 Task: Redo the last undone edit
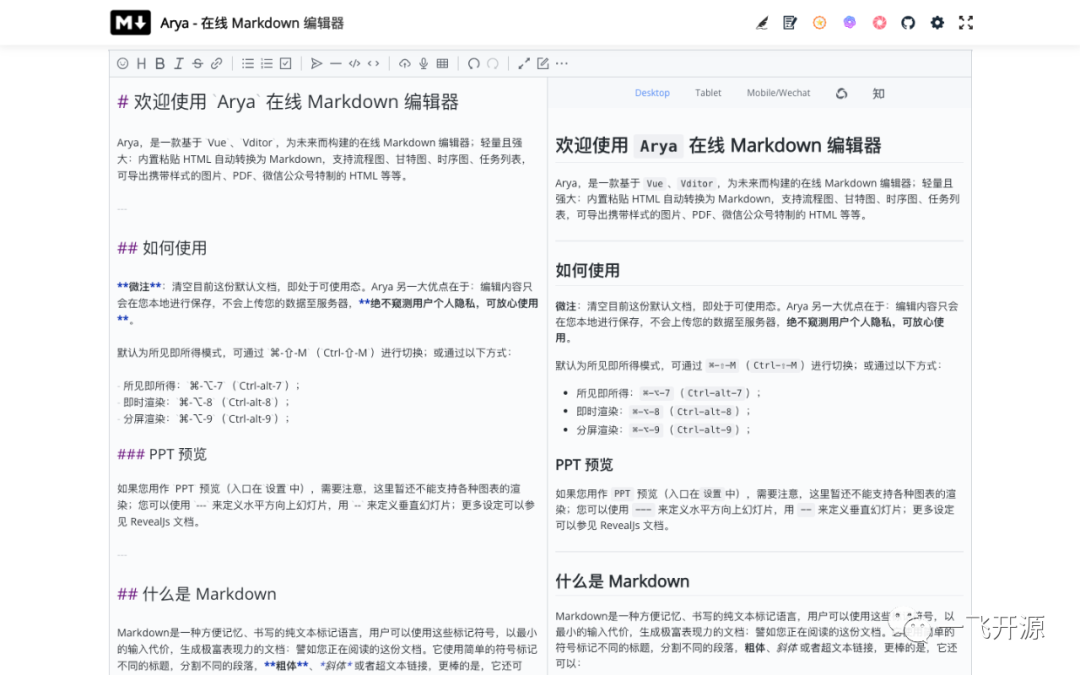[x=492, y=63]
